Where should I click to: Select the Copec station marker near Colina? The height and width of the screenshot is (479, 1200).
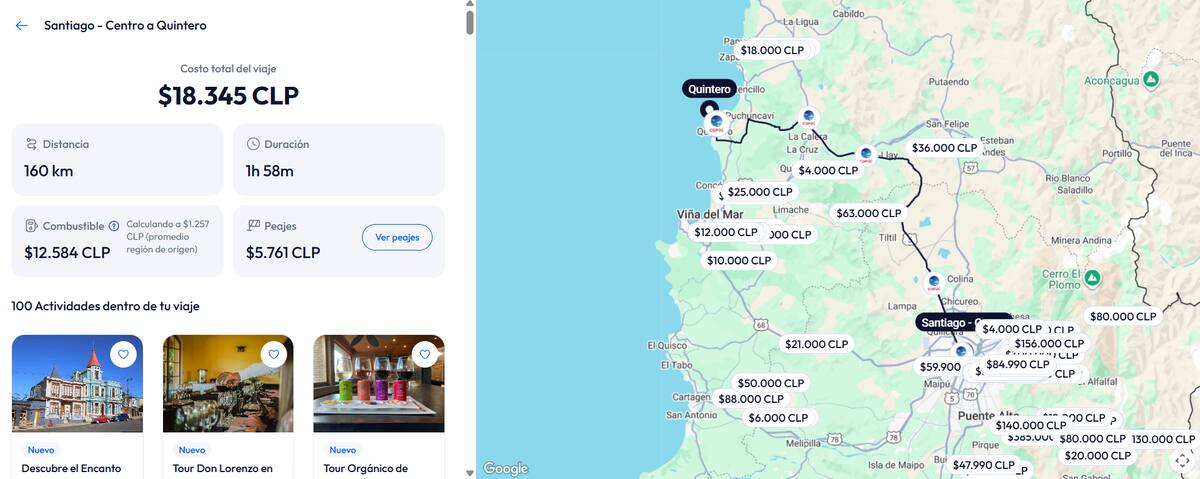pos(933,282)
